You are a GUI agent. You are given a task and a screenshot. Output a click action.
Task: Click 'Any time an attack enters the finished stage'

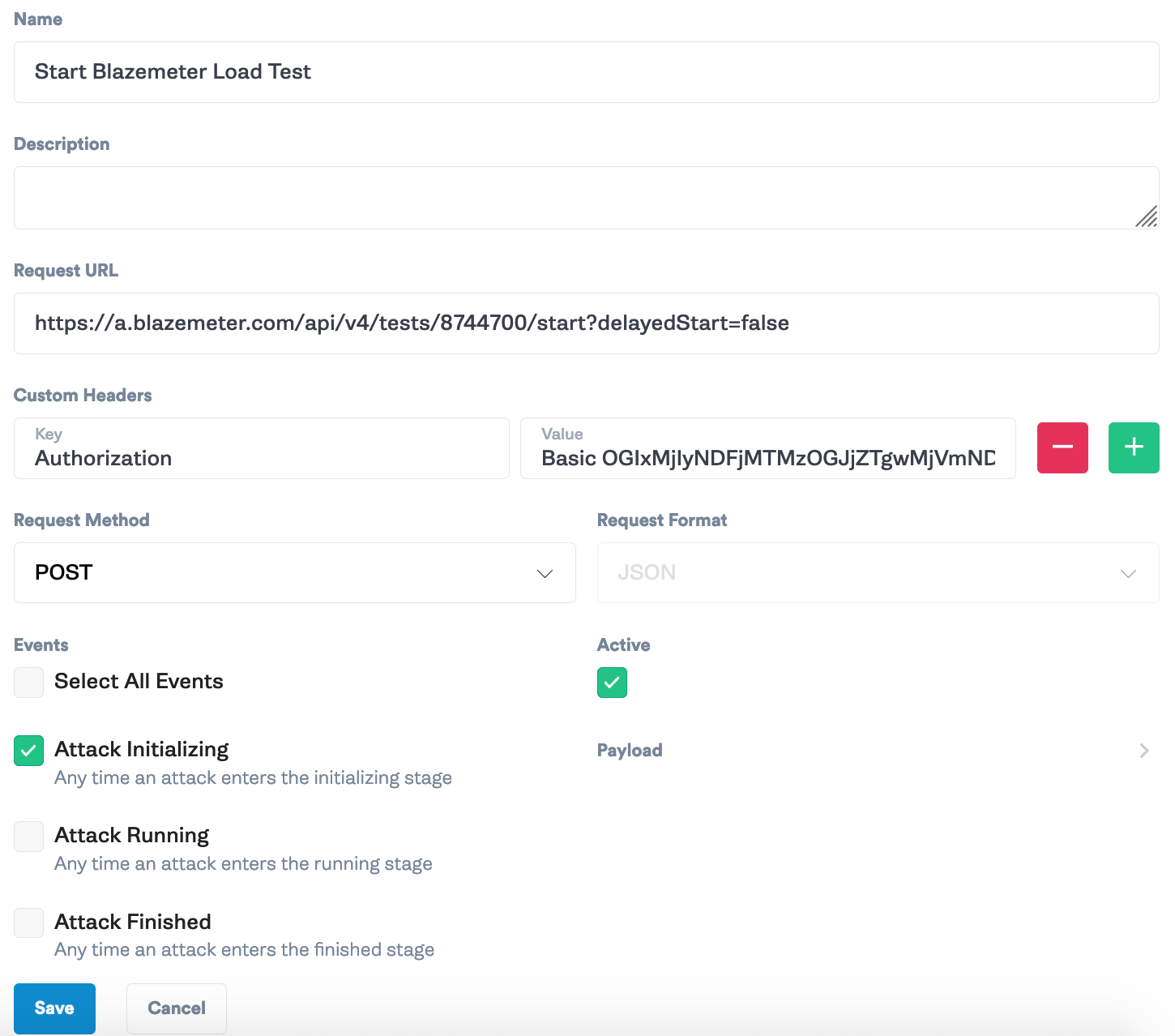click(x=244, y=950)
